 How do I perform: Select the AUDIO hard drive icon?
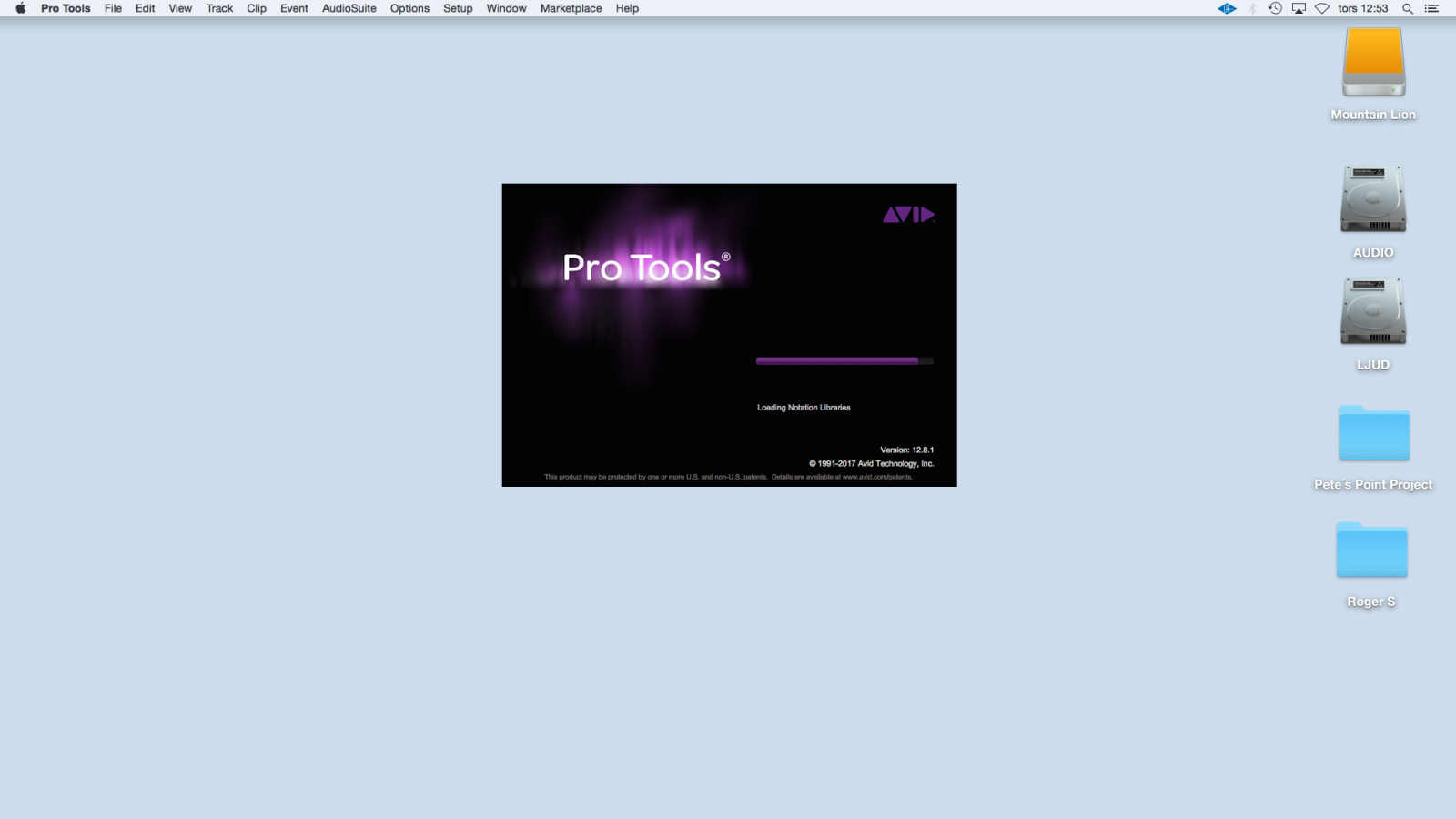point(1372,199)
